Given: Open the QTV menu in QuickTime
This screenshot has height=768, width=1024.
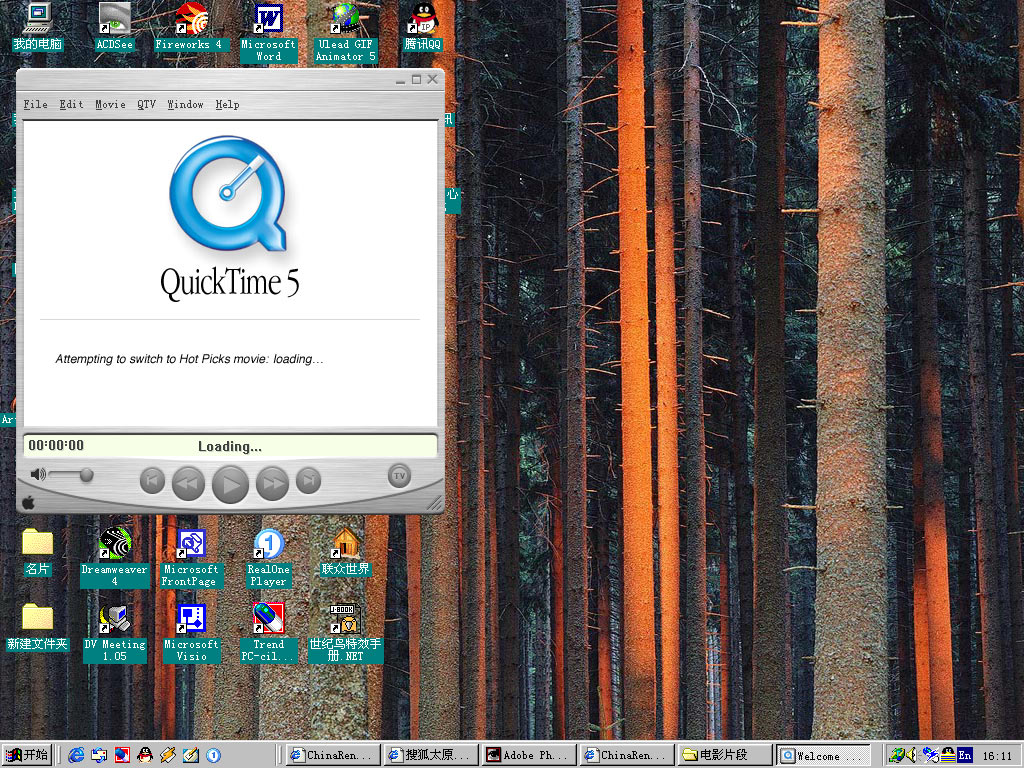Looking at the screenshot, I should click(x=146, y=104).
